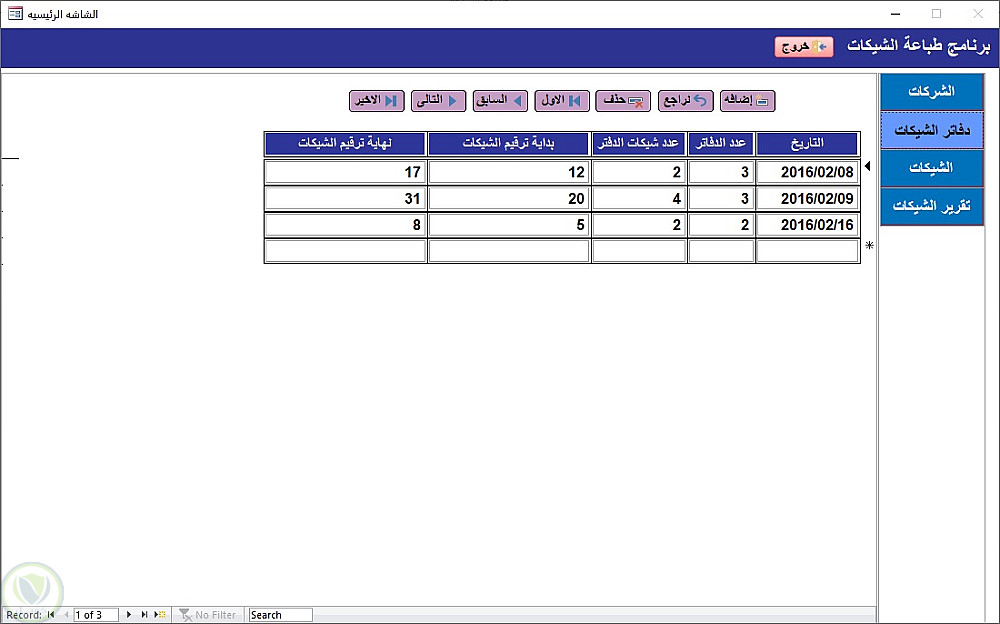Click the تراجع undo button

coord(686,101)
